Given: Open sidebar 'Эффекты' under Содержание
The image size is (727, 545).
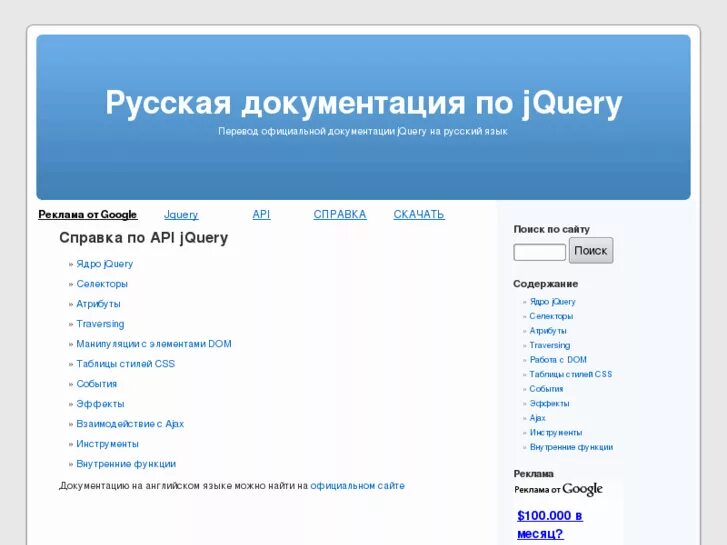Looking at the screenshot, I should 549,403.
